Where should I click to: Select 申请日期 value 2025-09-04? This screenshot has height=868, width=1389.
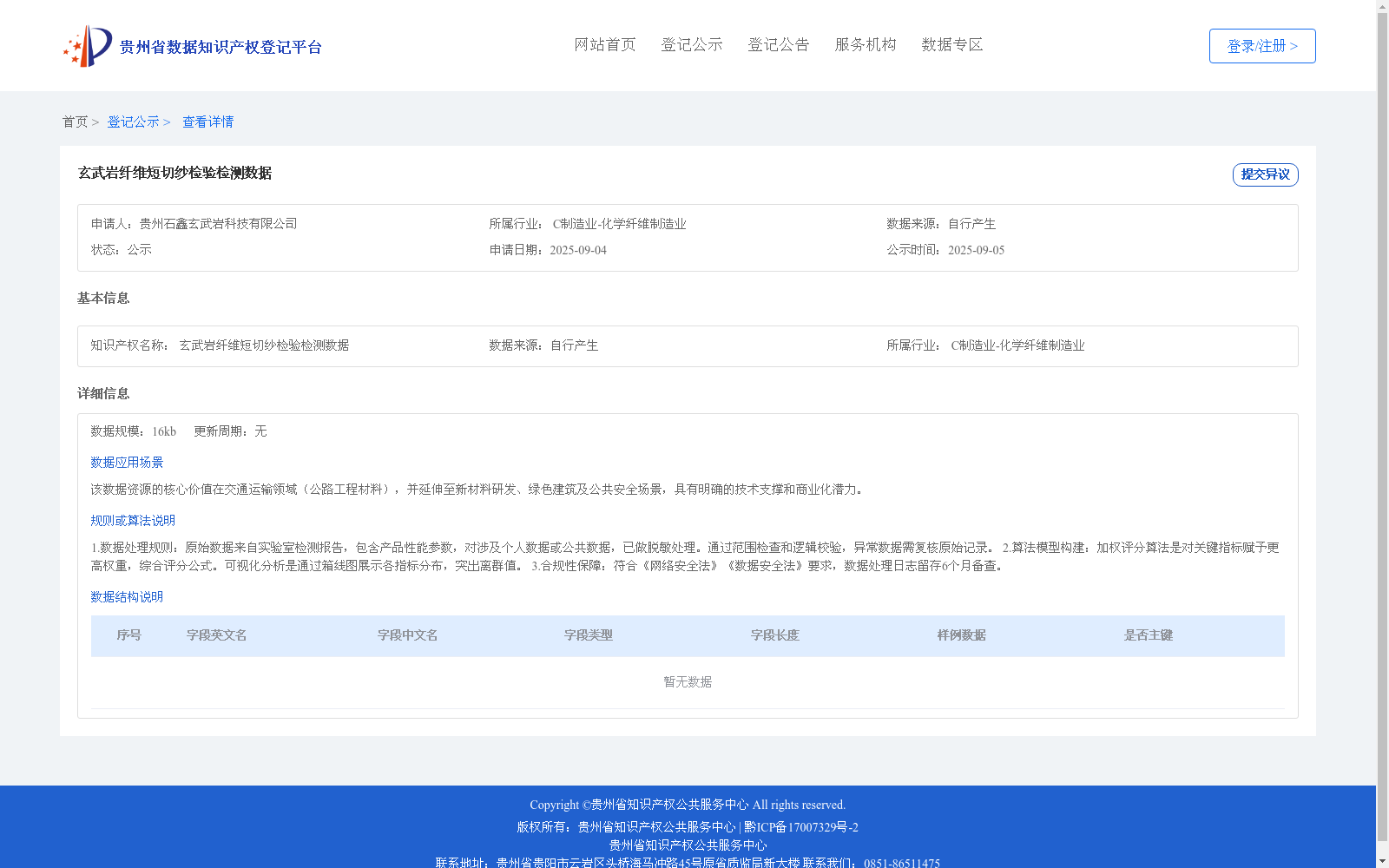pos(578,250)
